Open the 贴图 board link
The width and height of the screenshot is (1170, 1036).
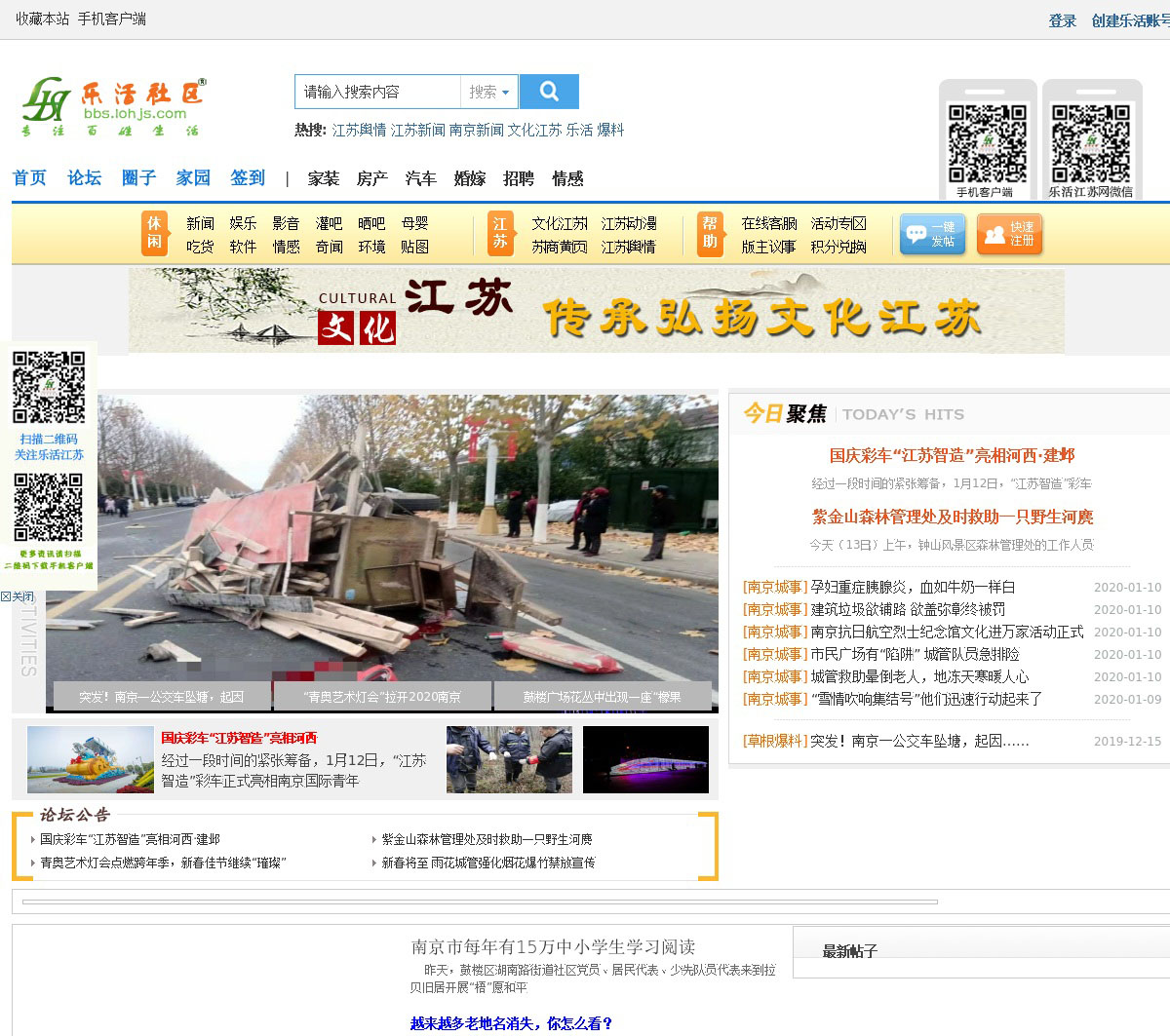pyautogui.click(x=415, y=247)
